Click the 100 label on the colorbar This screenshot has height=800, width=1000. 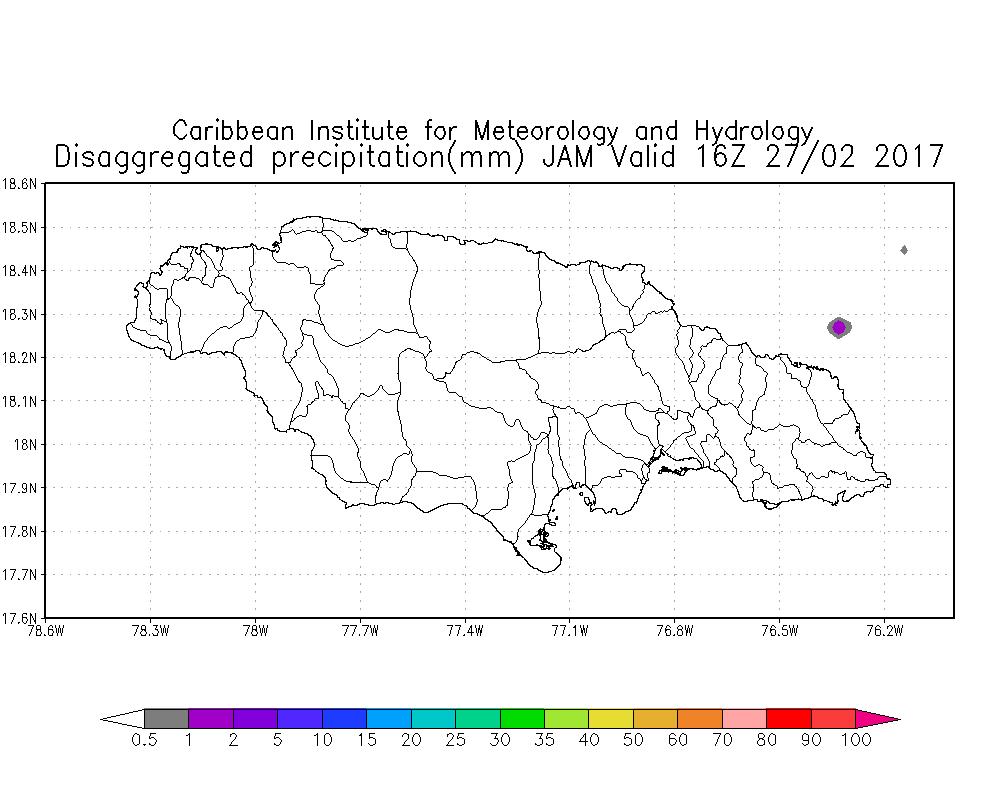(x=856, y=741)
